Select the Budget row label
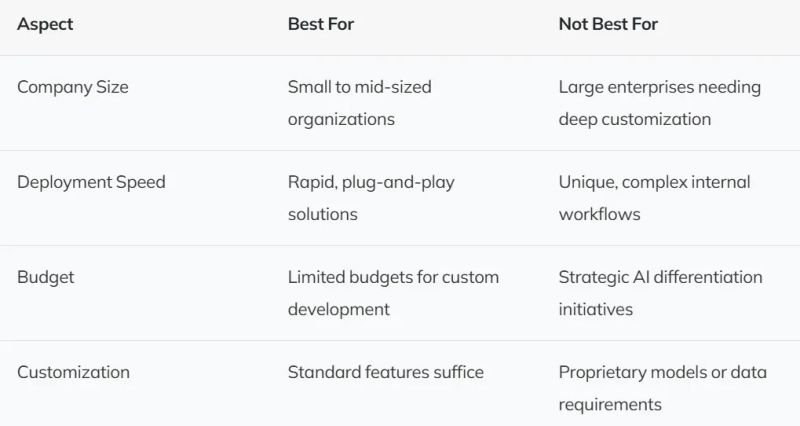Screen dimensions: 800x426 [45, 277]
